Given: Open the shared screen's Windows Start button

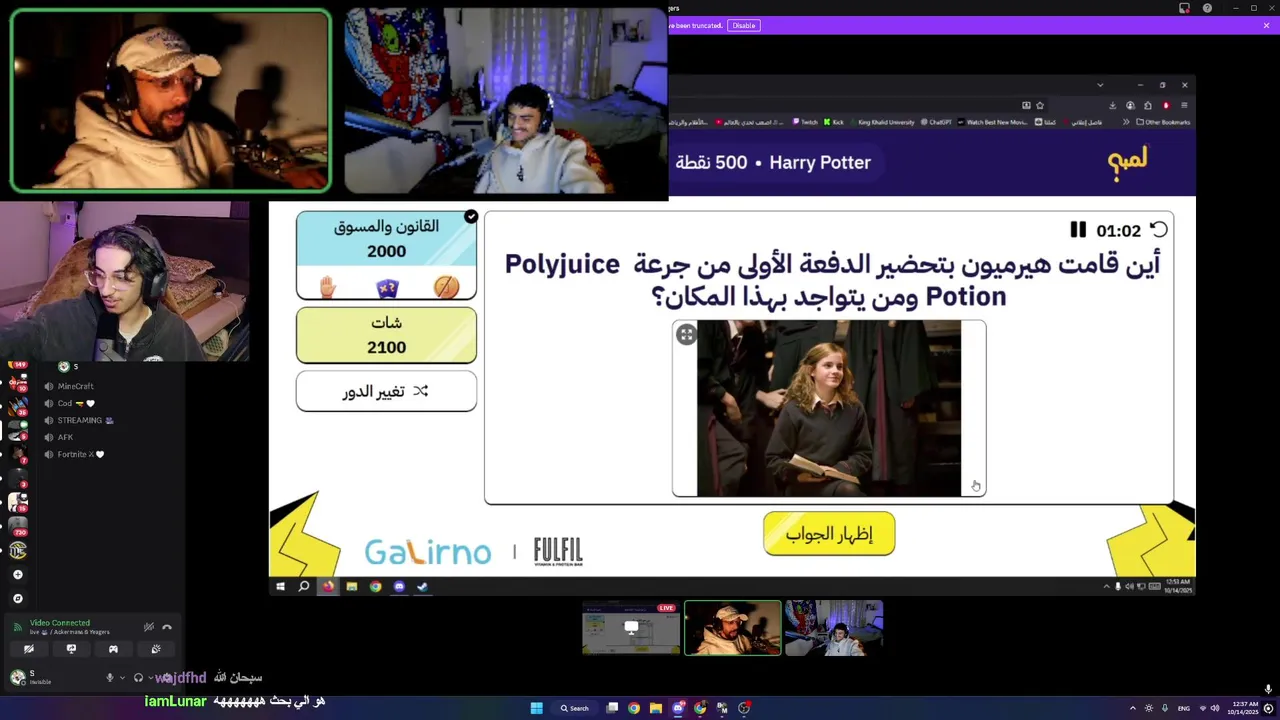Looking at the screenshot, I should pyautogui.click(x=280, y=587).
